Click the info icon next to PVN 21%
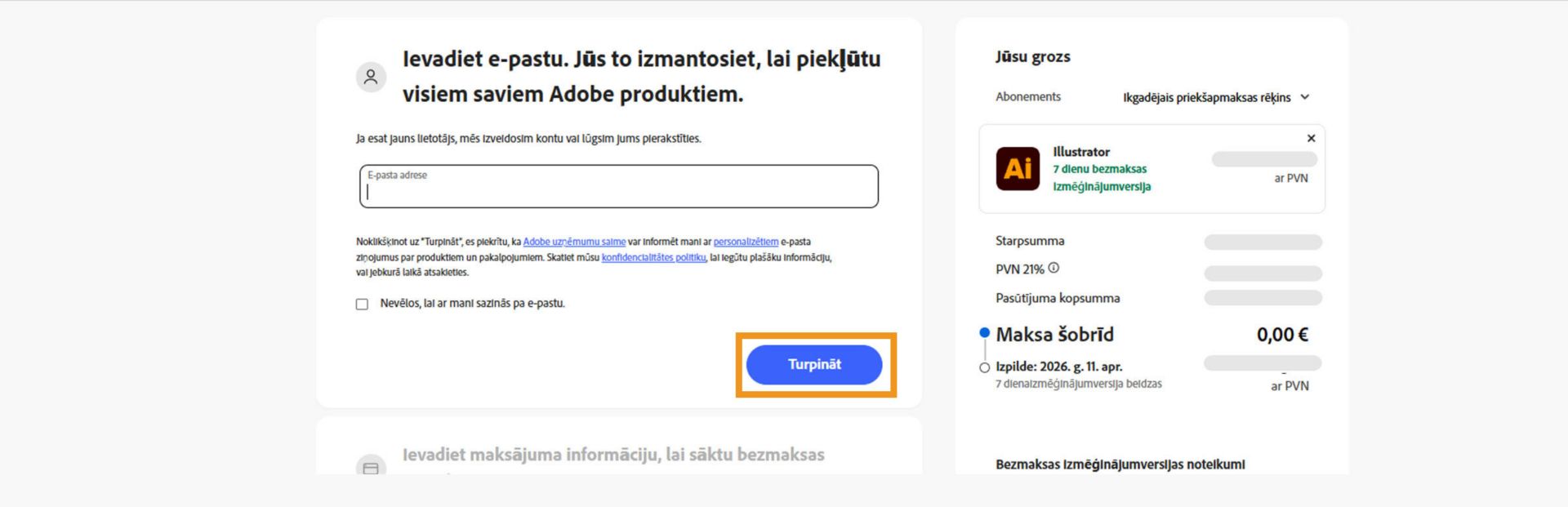Screen dimensions: 1568x507 coord(1053,266)
